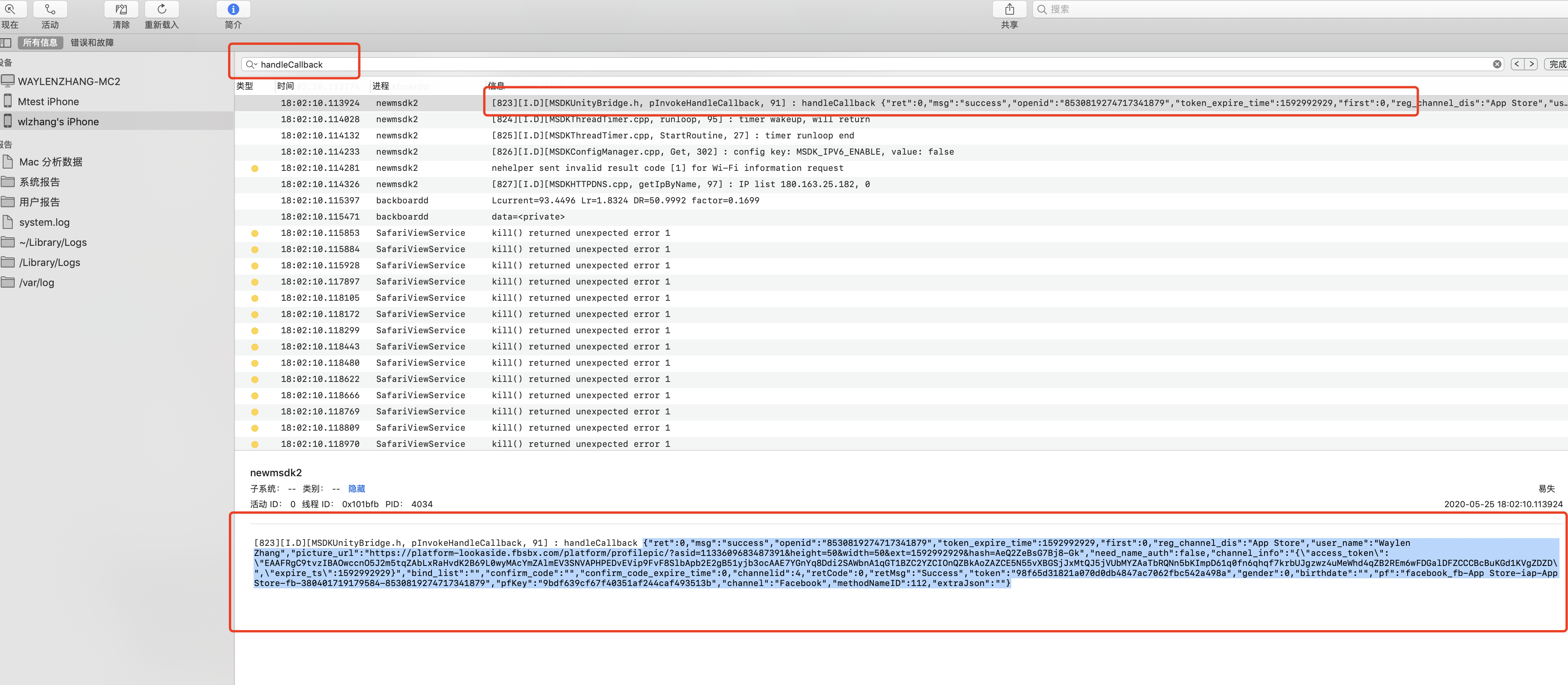Viewport: 1568px width, 685px height.
Task: Click the top toolbar search field
Action: pos(1300,9)
